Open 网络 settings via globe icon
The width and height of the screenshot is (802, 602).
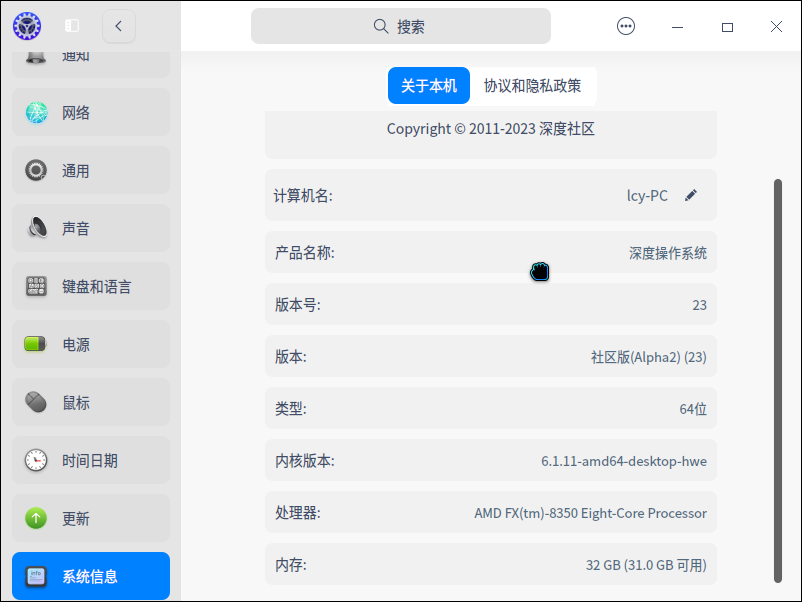pyautogui.click(x=36, y=113)
